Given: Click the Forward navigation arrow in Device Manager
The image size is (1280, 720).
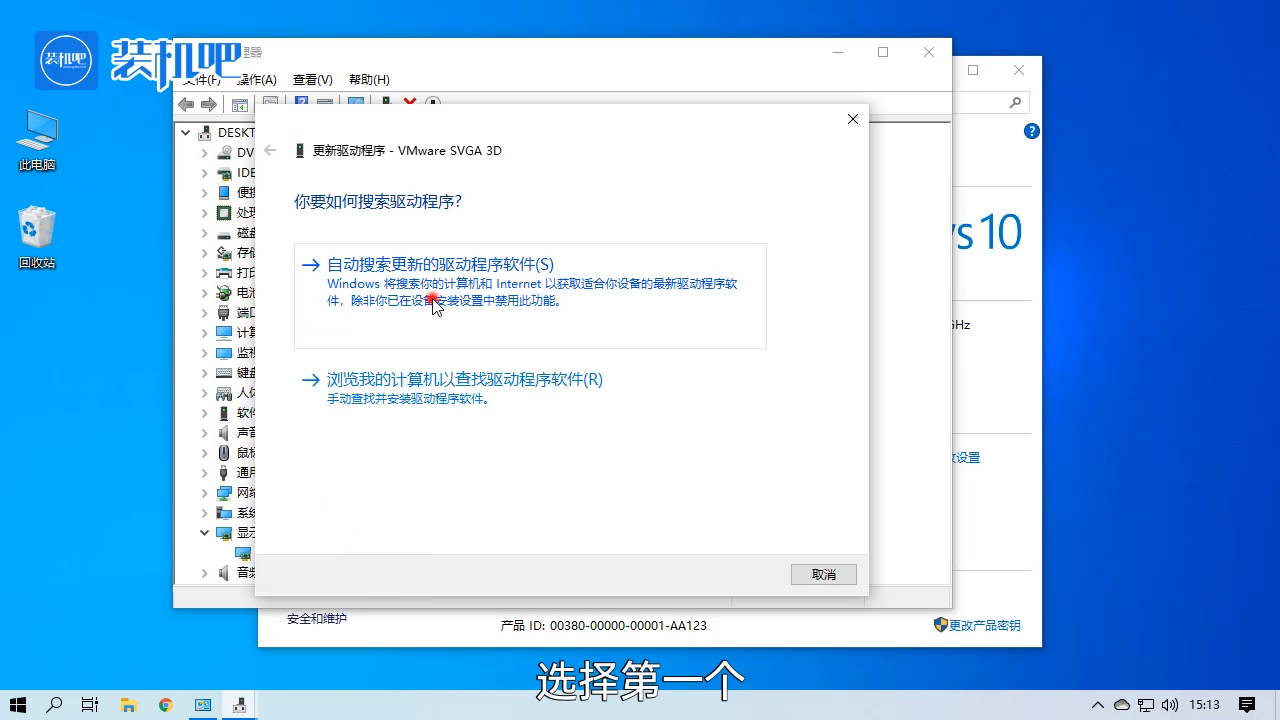Looking at the screenshot, I should 209,104.
